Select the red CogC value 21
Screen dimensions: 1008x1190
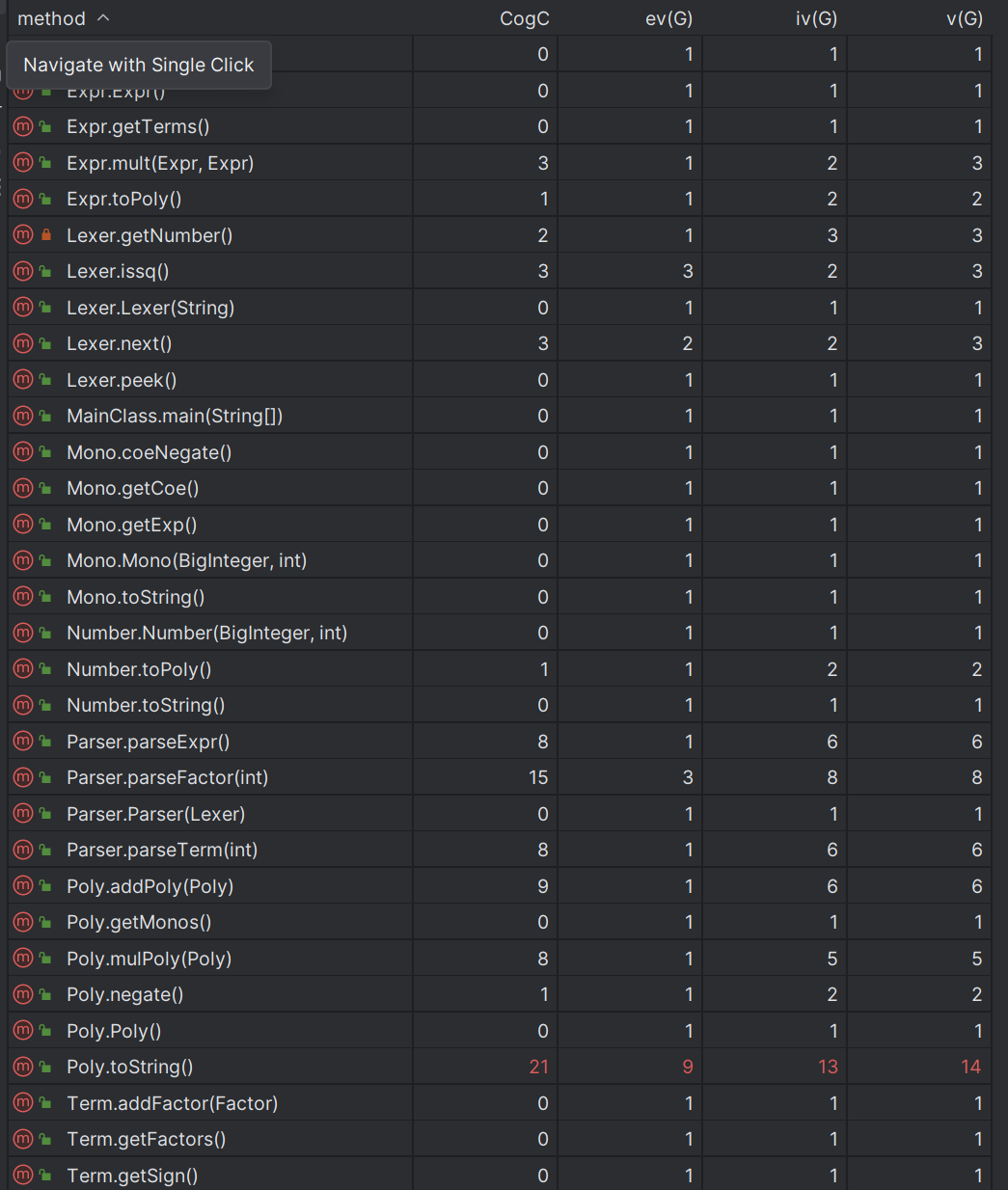click(538, 1067)
